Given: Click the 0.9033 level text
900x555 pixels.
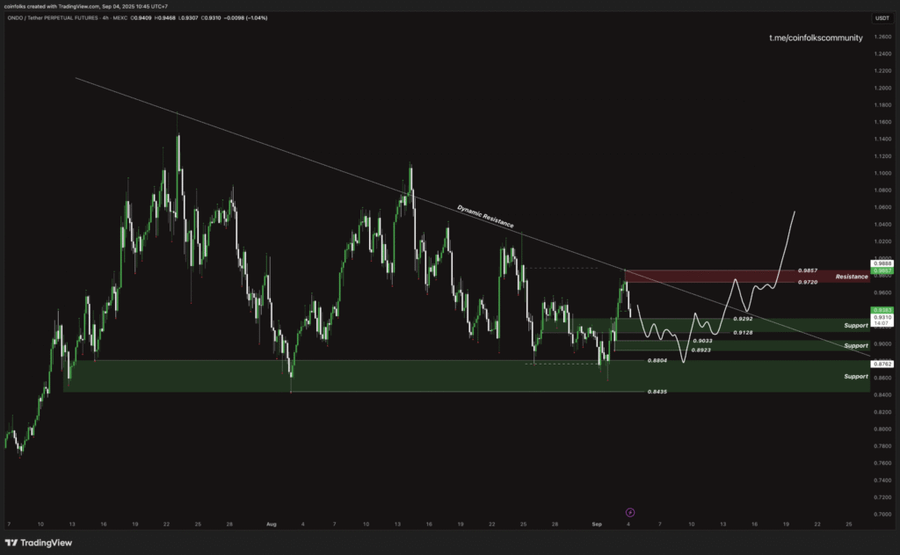Looking at the screenshot, I should (703, 341).
